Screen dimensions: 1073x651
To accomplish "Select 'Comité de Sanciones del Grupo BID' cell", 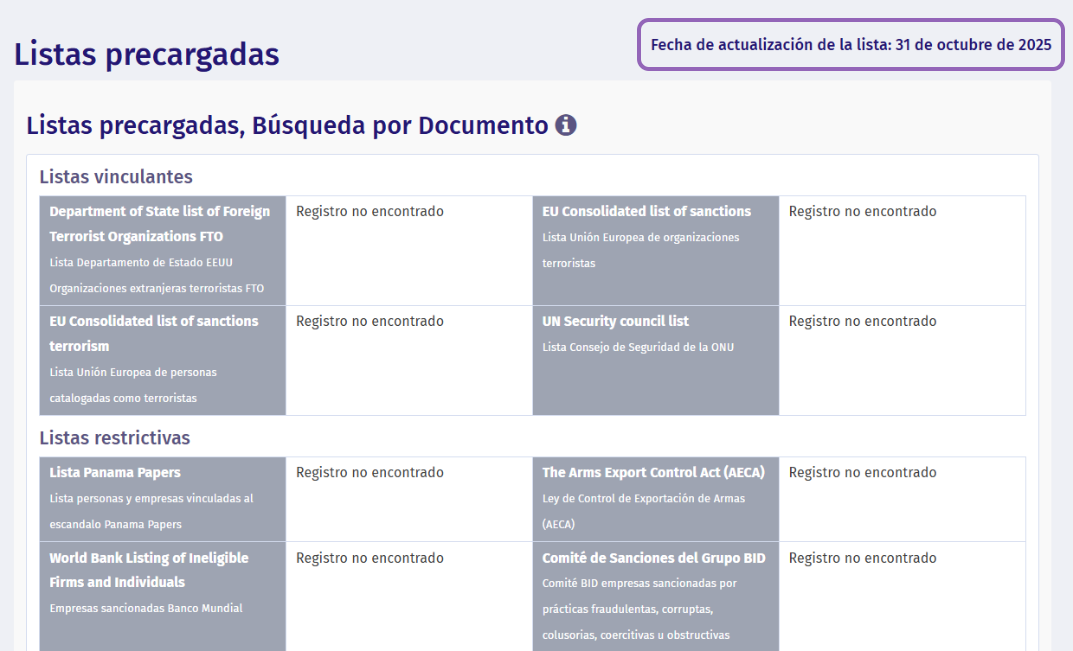I will (x=656, y=597).
